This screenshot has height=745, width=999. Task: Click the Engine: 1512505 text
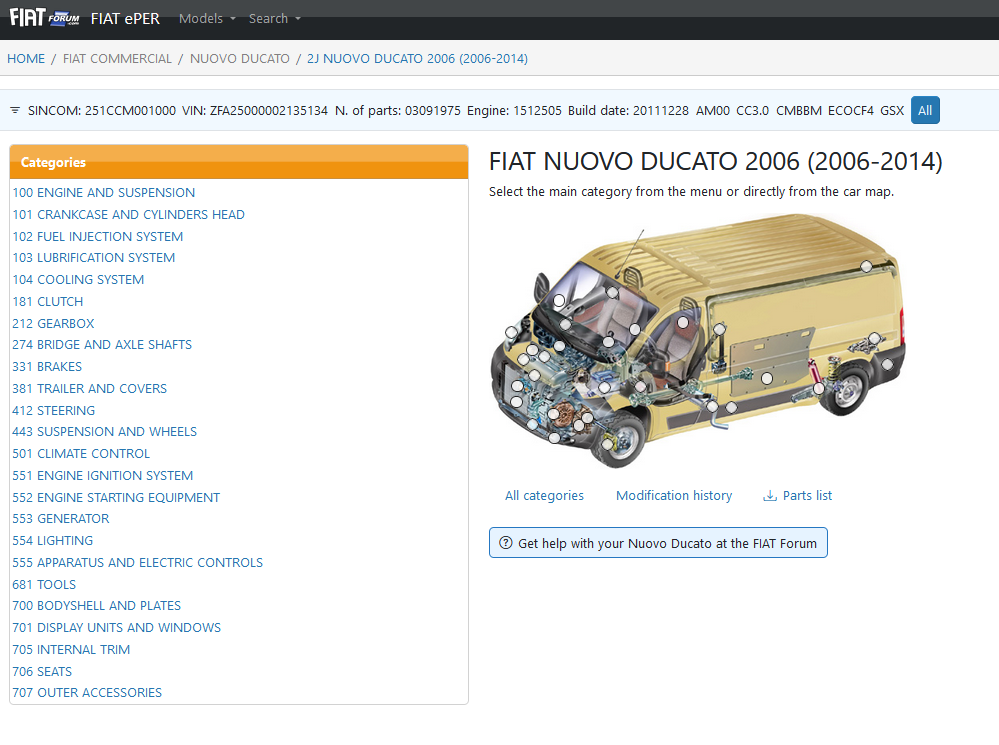(x=514, y=110)
